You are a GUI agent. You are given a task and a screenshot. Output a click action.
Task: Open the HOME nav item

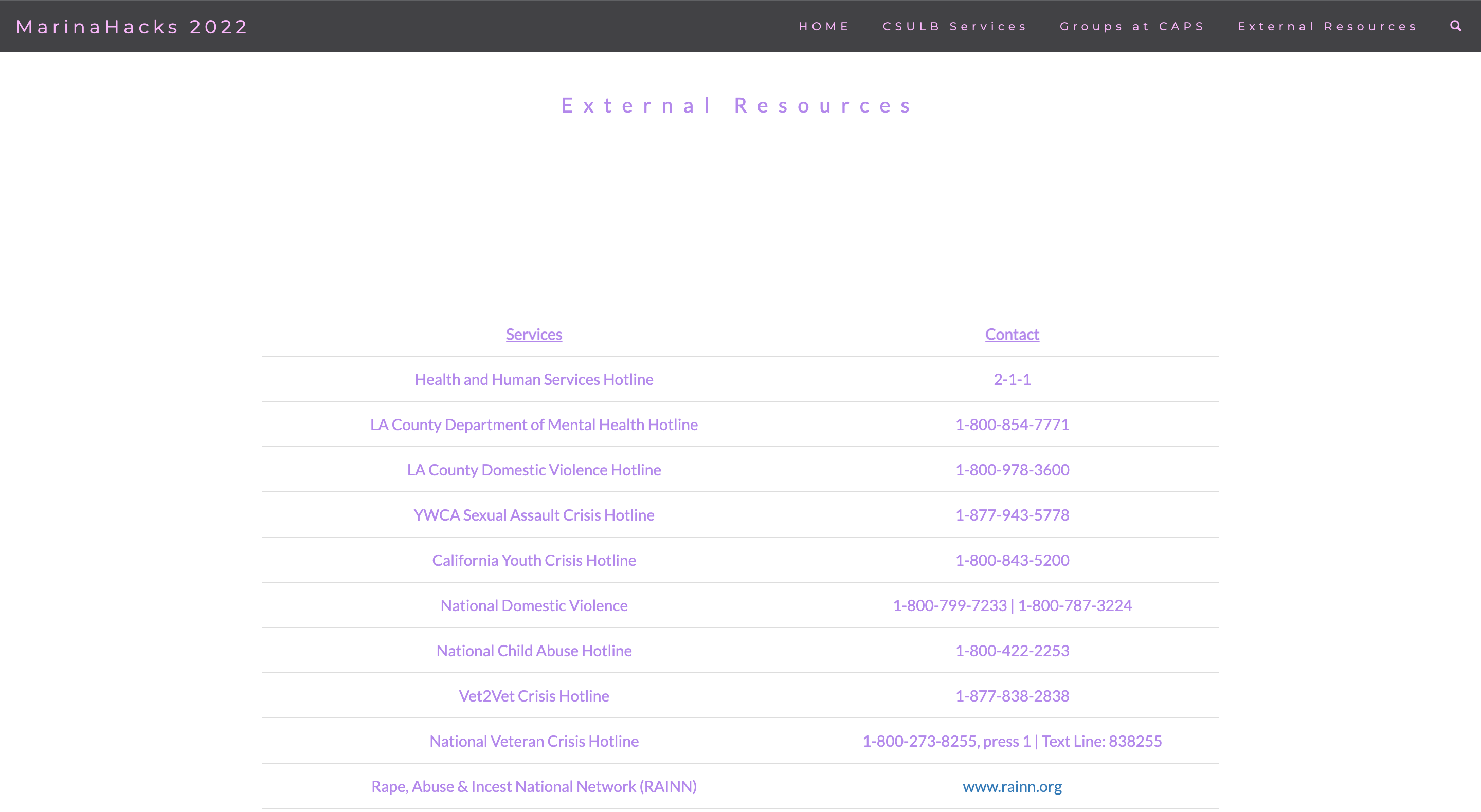tap(823, 26)
